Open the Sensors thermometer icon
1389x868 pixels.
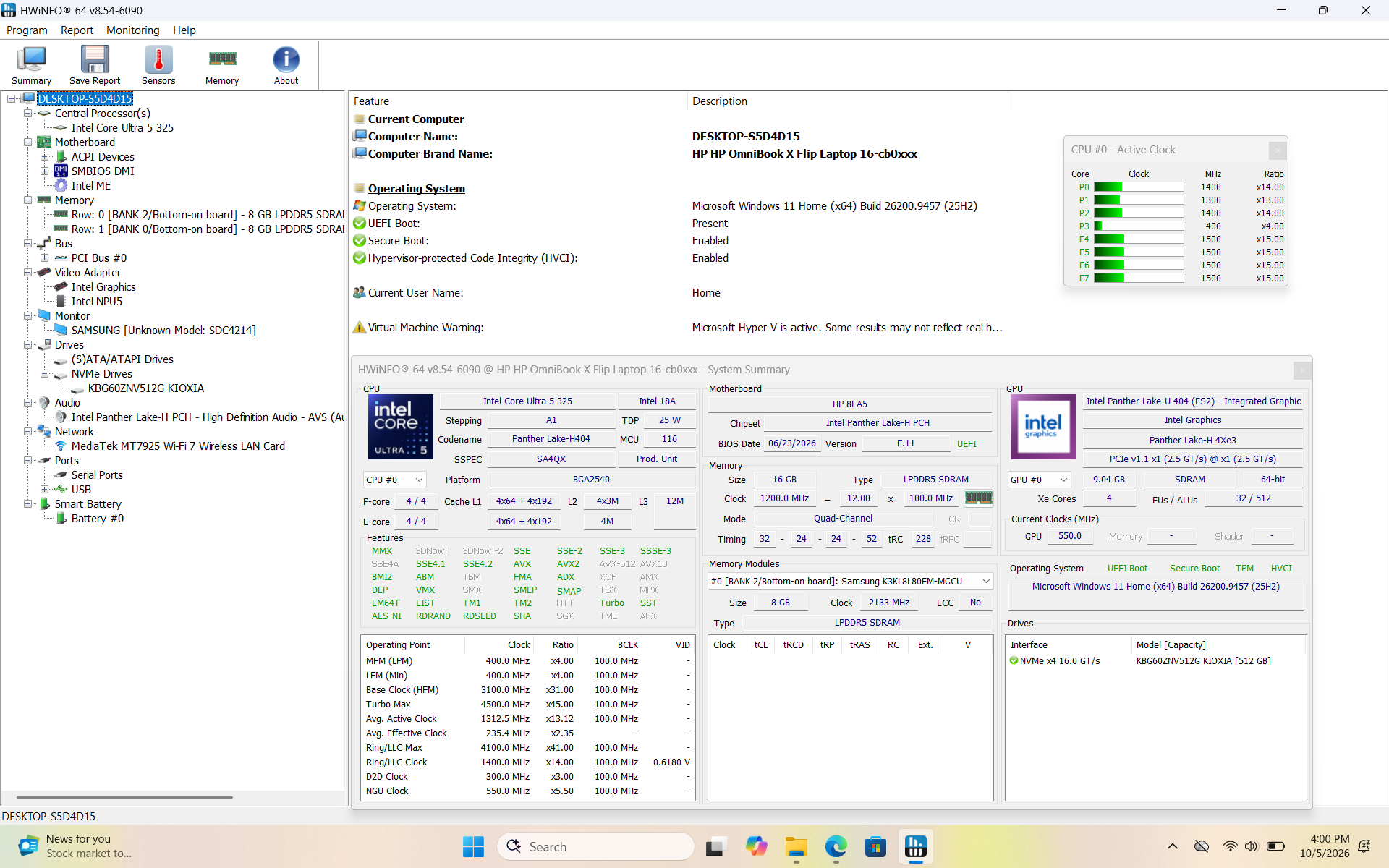pyautogui.click(x=158, y=65)
